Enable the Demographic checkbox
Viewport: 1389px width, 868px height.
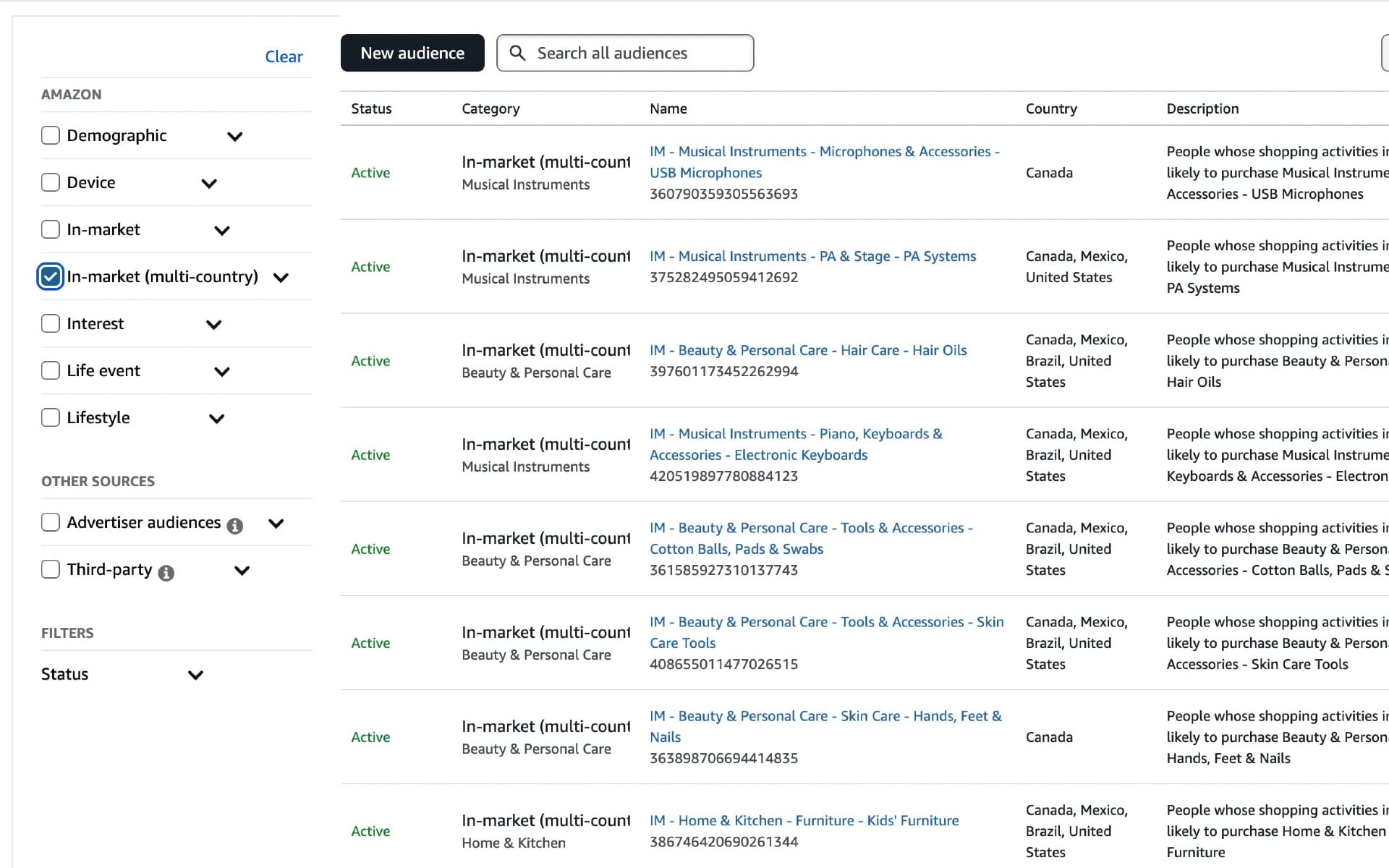[50, 135]
